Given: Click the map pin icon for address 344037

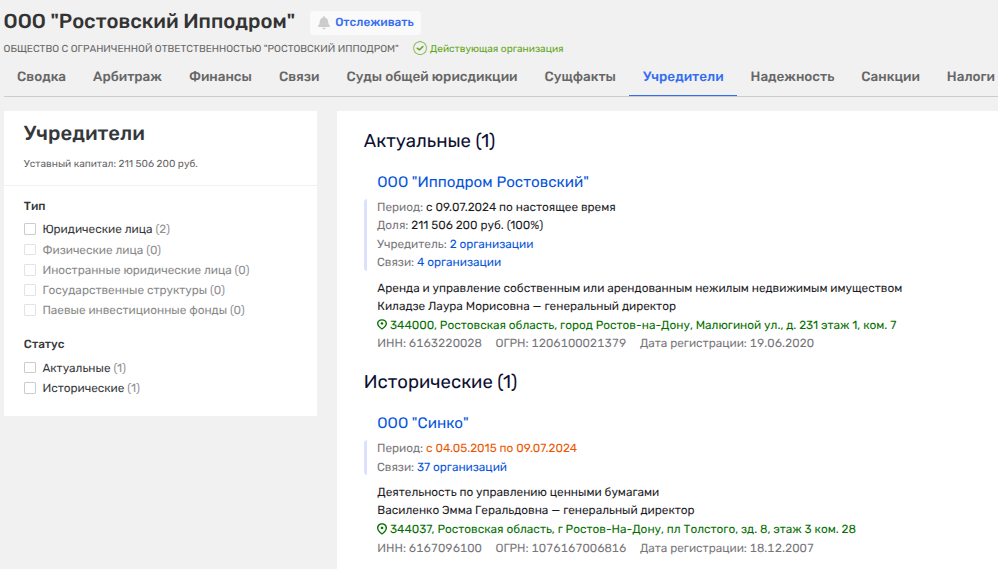Looking at the screenshot, I should click(382, 529).
